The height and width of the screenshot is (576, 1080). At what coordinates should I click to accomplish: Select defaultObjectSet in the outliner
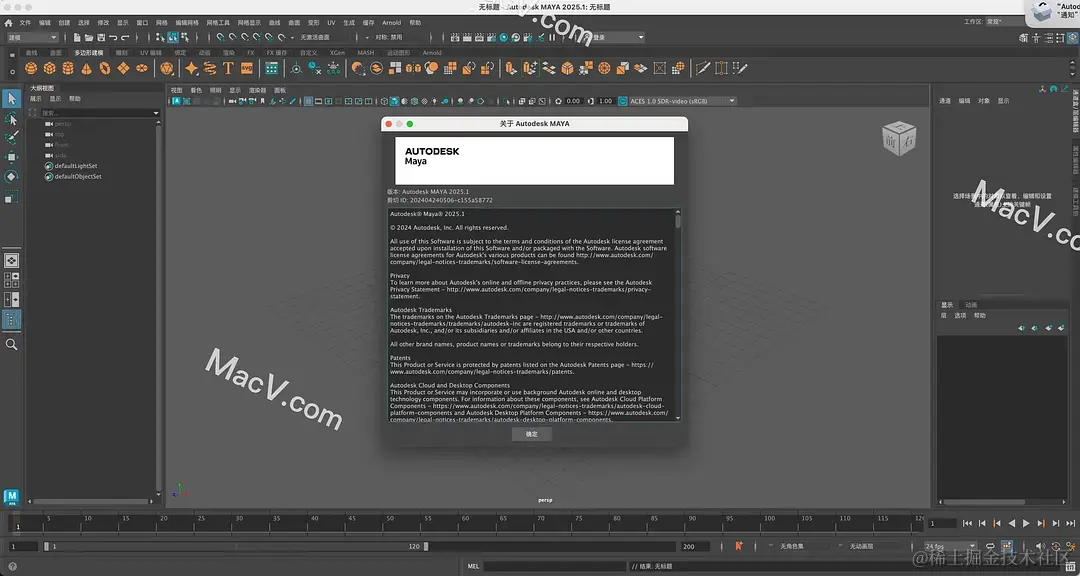[x=78, y=176]
